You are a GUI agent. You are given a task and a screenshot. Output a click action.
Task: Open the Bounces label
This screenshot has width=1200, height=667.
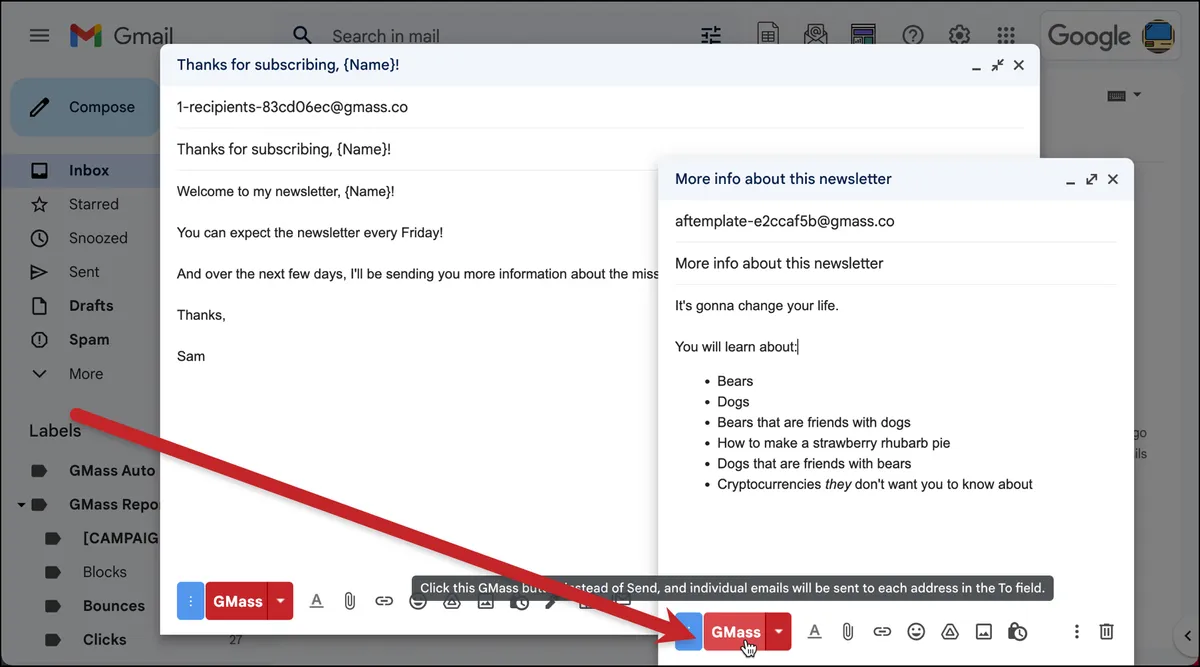click(x=113, y=606)
